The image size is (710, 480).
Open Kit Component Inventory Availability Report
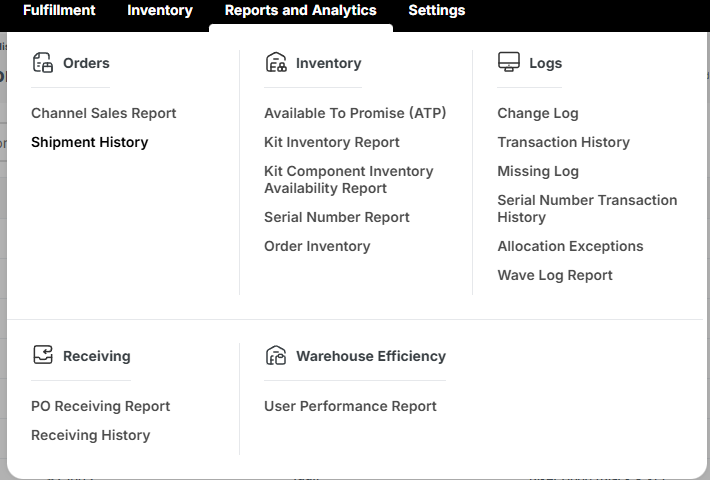pyautogui.click(x=349, y=180)
